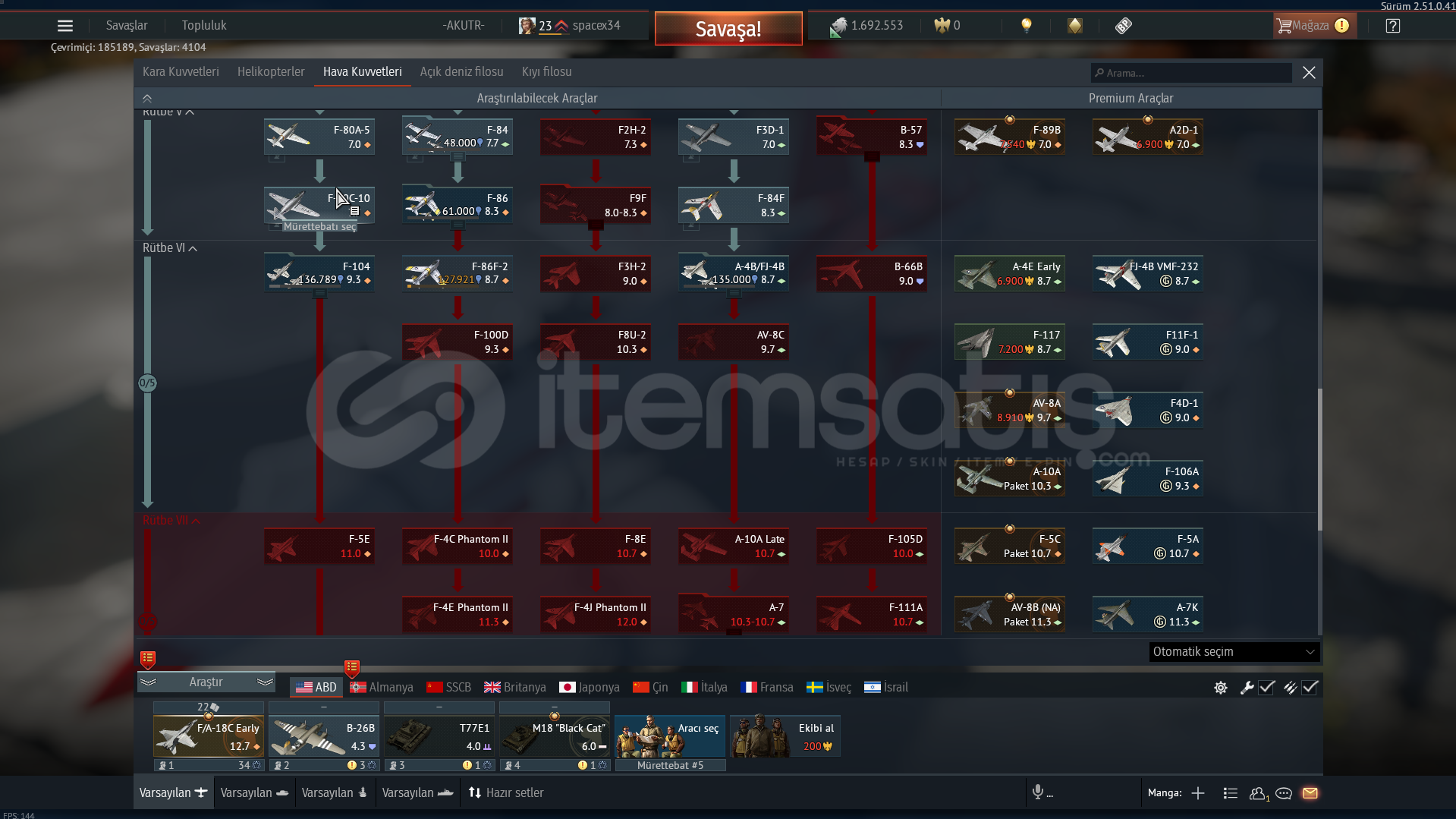1456x819 pixels.
Task: Open the Otomatik seçim dropdown
Action: [1234, 652]
